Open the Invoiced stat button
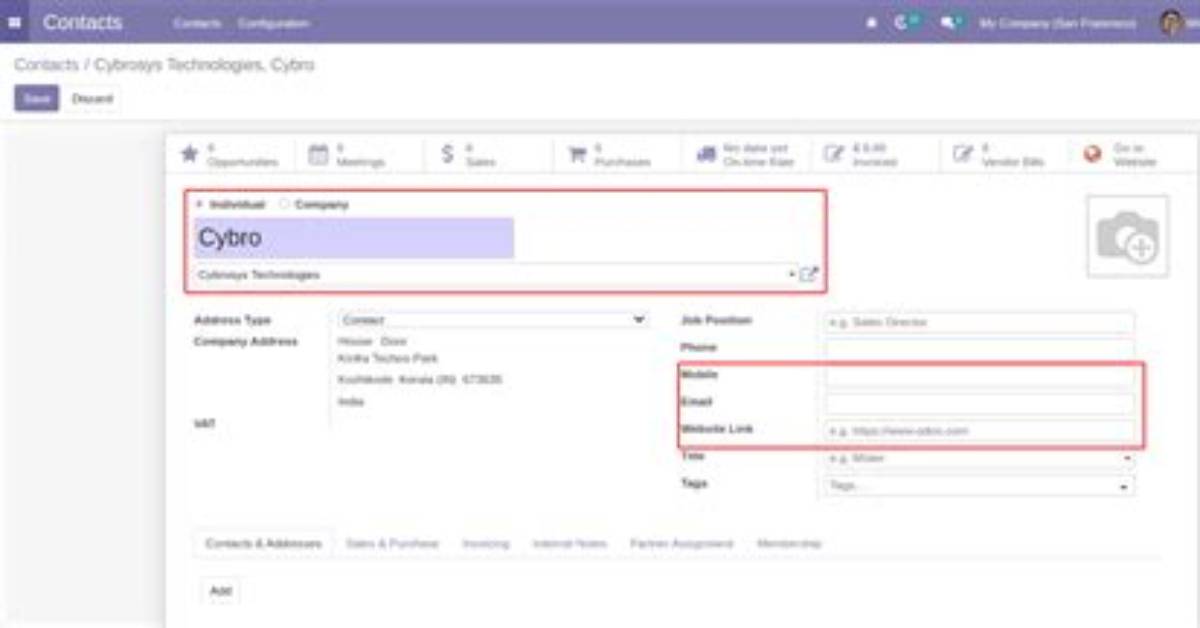The image size is (1200, 628). (x=875, y=154)
